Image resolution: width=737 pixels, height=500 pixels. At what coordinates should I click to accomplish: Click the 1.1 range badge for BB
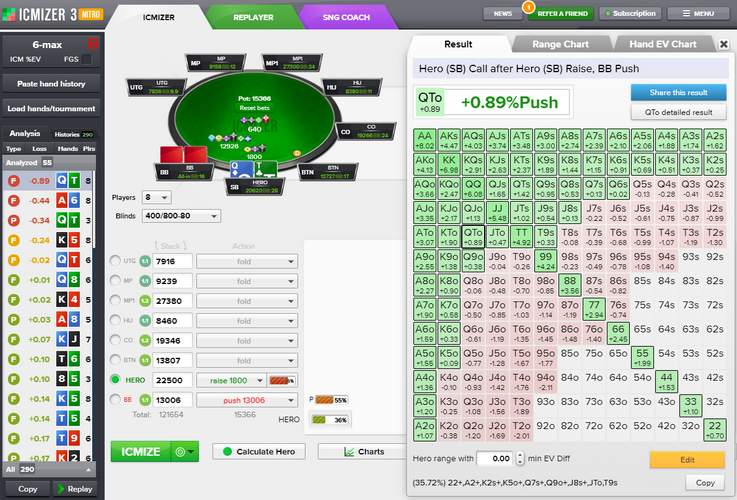point(145,400)
